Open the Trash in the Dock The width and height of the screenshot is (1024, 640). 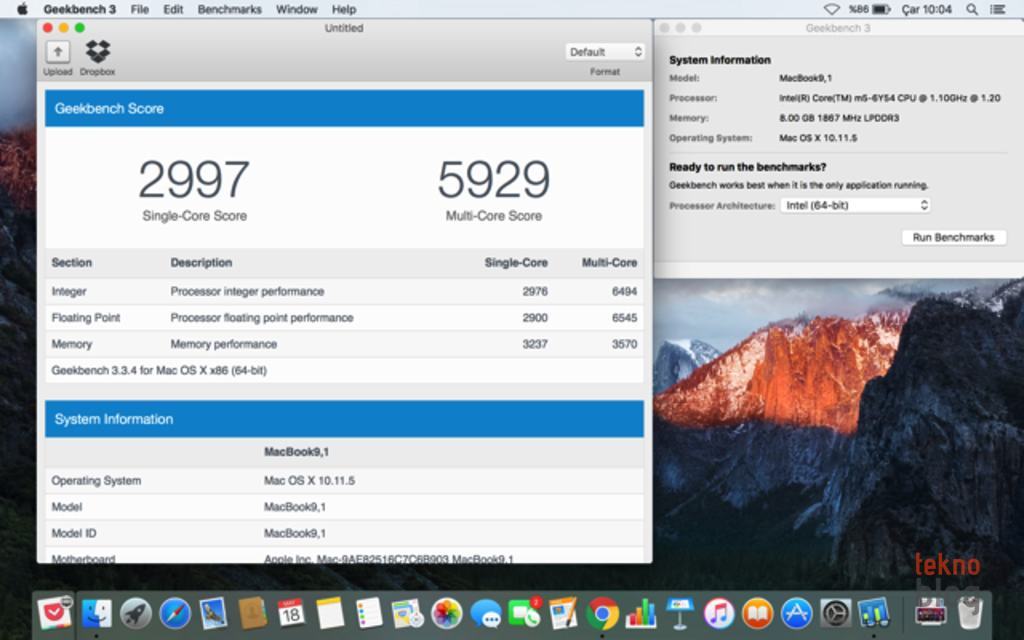970,614
